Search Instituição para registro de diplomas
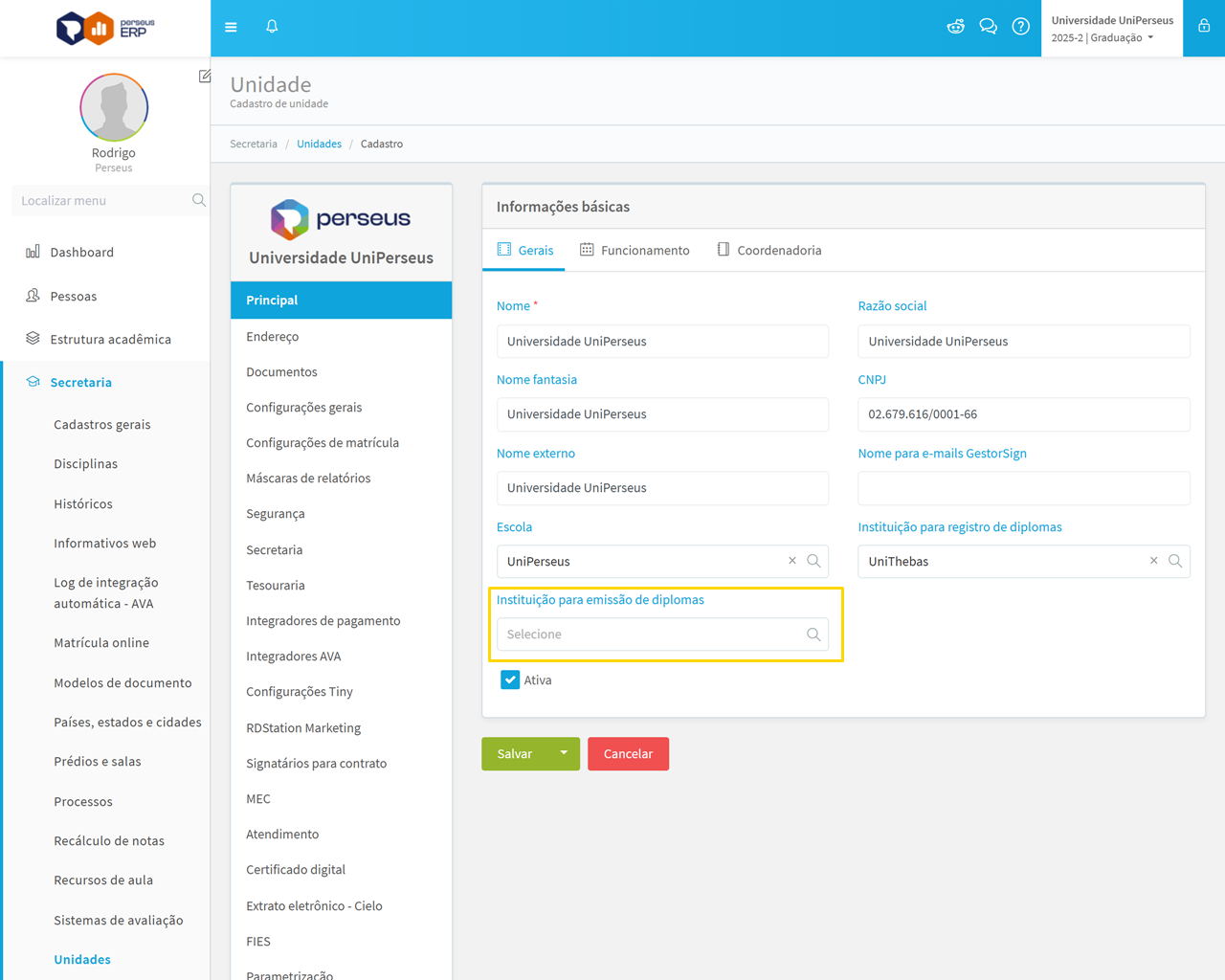This screenshot has width=1225, height=980. pyautogui.click(x=1175, y=561)
